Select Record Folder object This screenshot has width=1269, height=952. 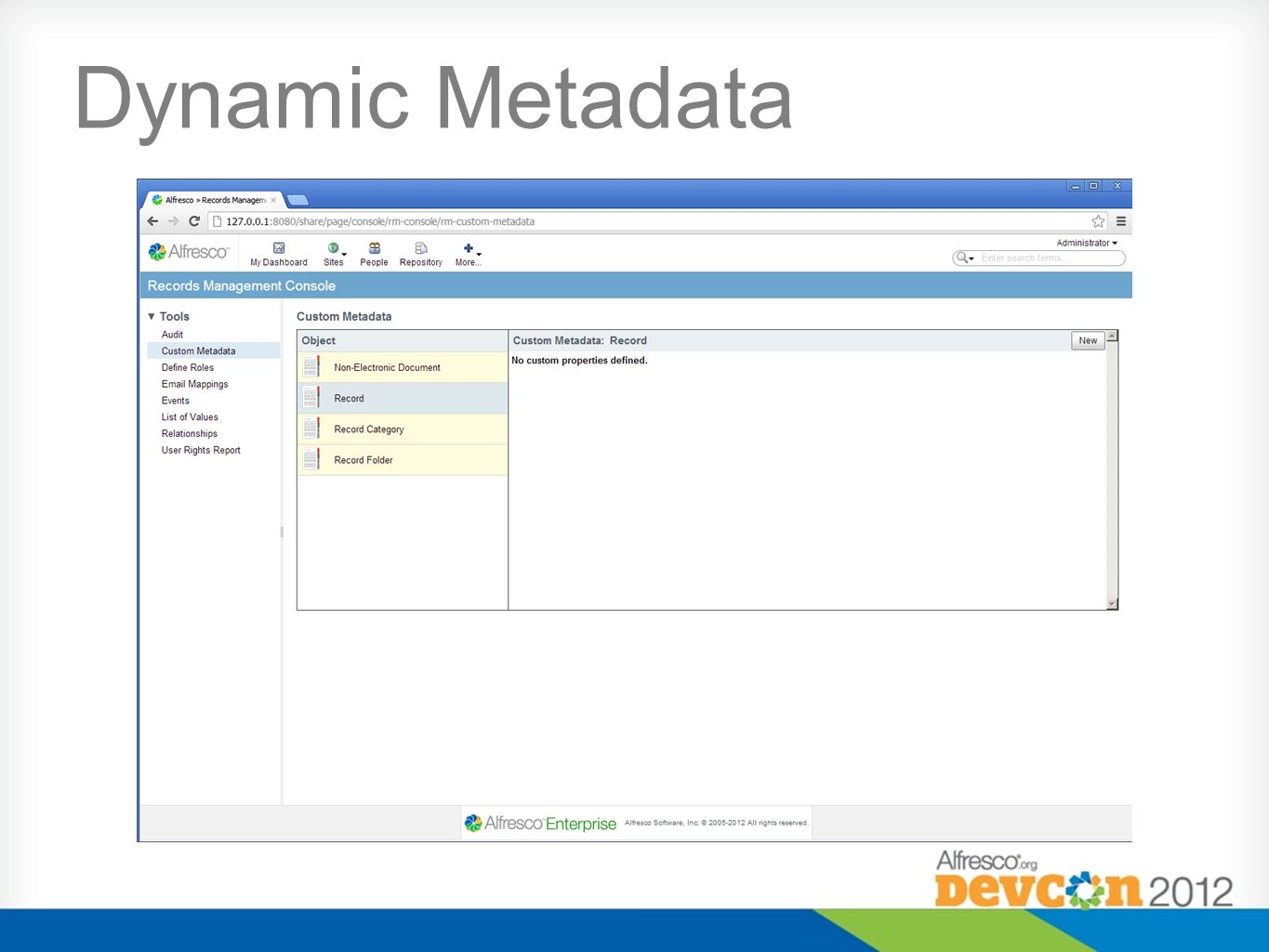[x=403, y=459]
